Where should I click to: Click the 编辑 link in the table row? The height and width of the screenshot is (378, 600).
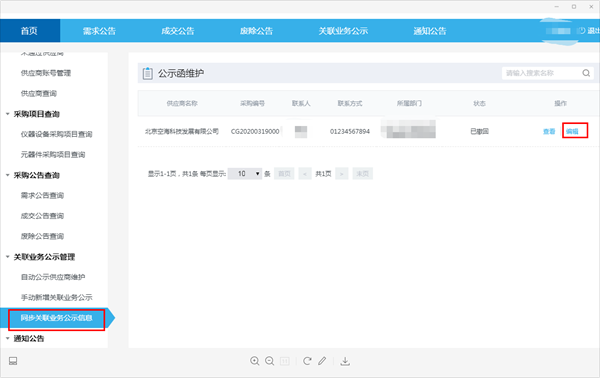point(572,131)
